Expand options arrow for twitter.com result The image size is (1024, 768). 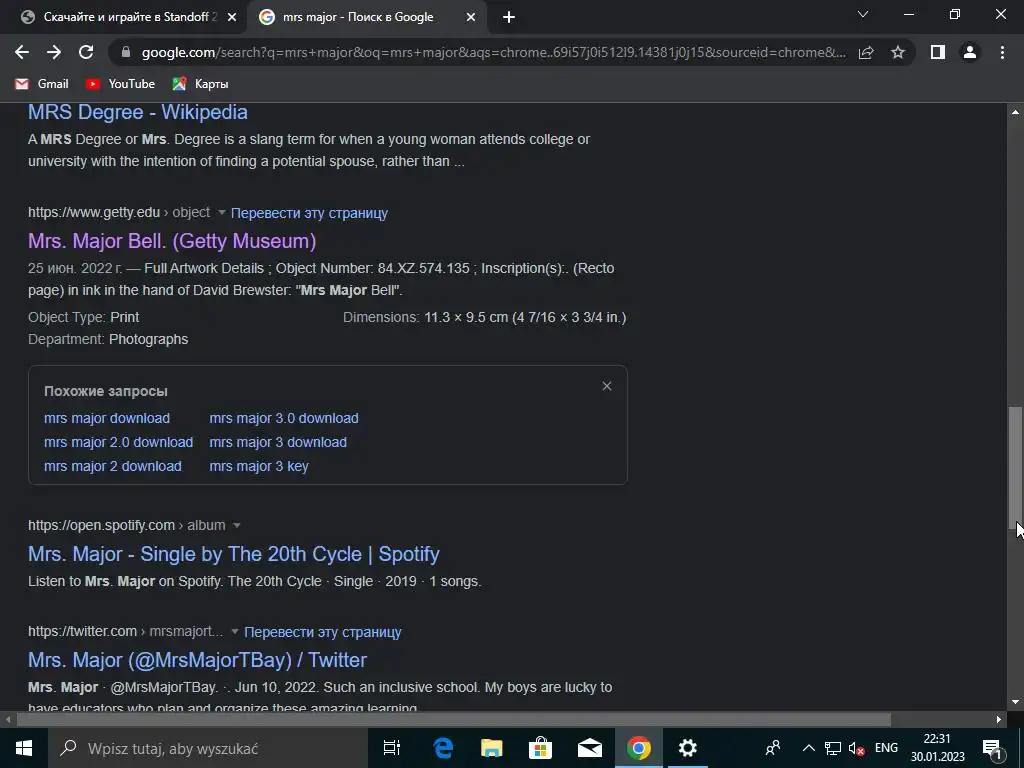[234, 632]
